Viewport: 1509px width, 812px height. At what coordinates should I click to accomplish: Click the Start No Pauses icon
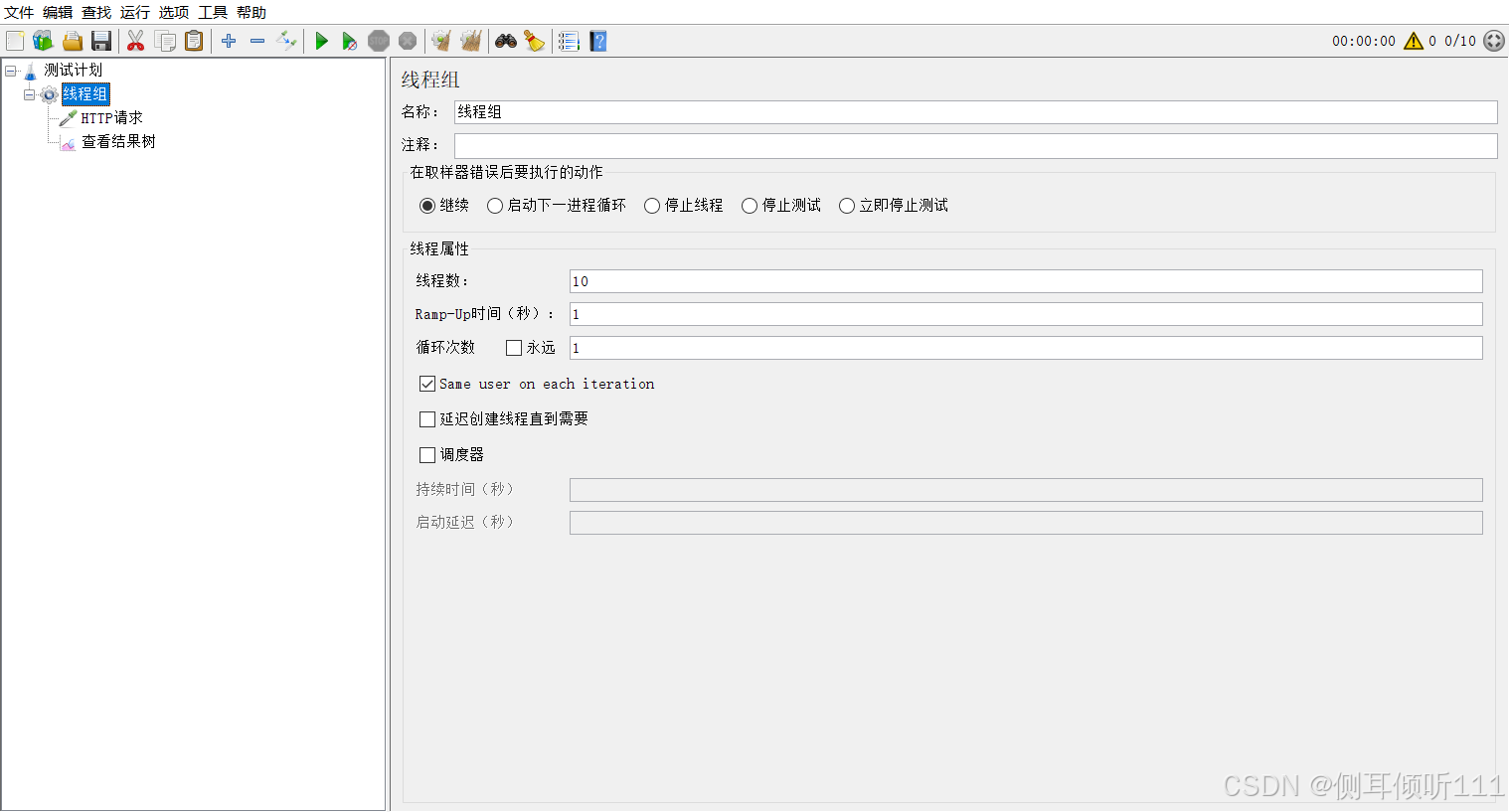pyautogui.click(x=349, y=41)
